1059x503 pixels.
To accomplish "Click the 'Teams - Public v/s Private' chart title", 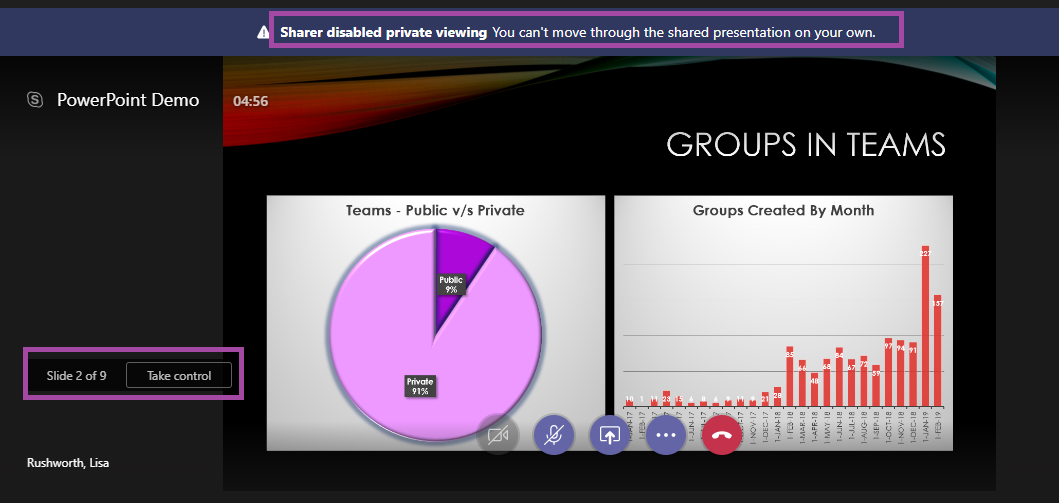I will coord(435,210).
